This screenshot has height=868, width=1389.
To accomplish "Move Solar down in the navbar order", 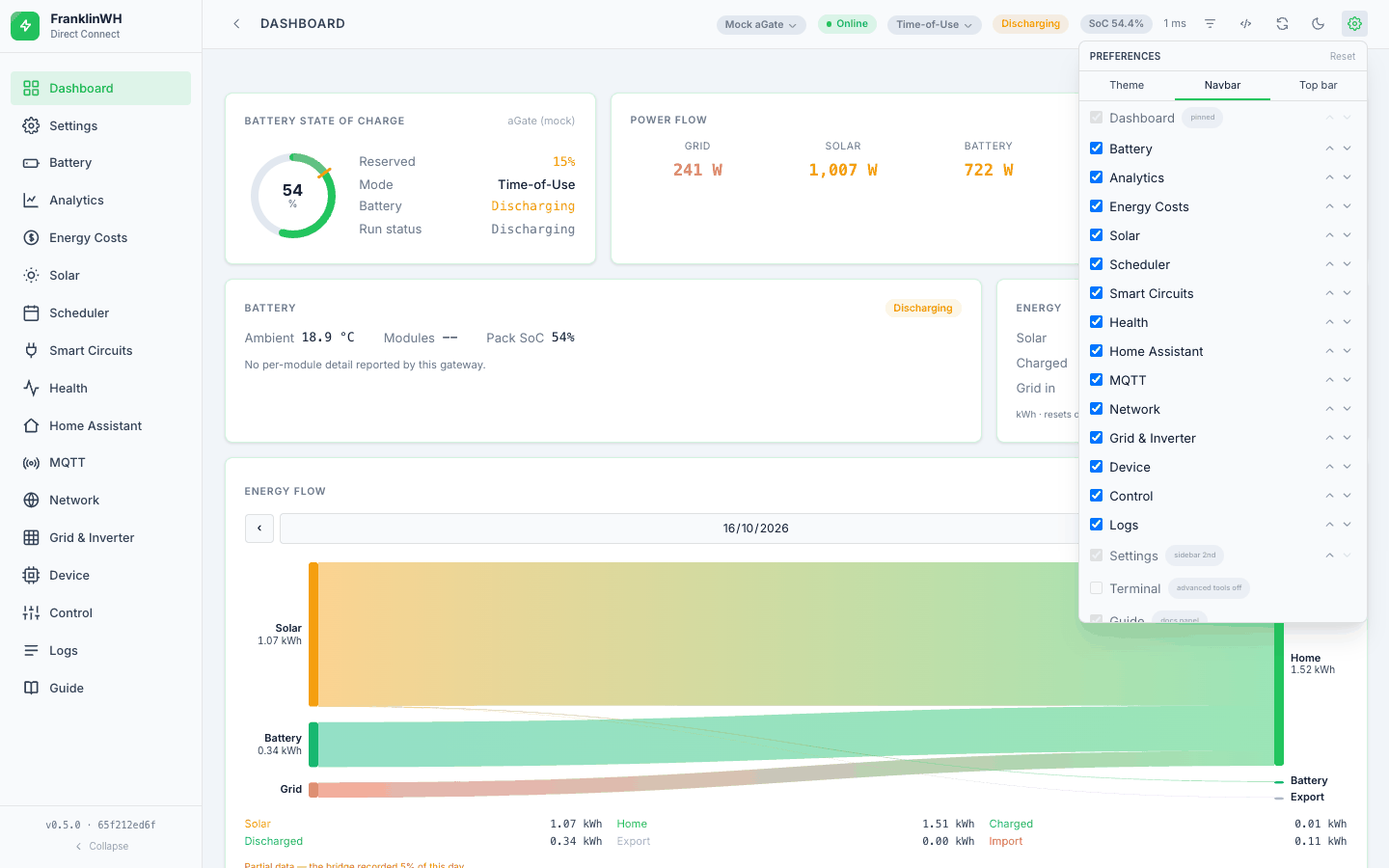I will (1348, 235).
